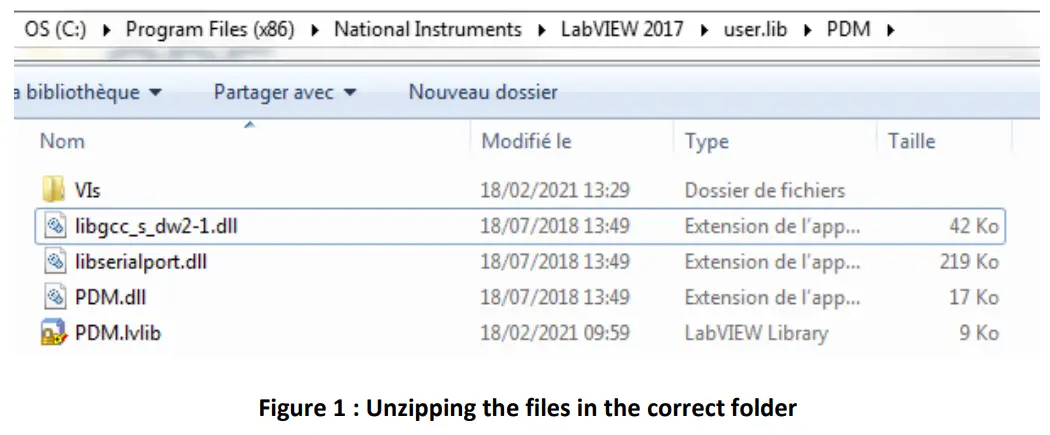Screen dimensions: 1050x435
Task: Expand breadcrumb arrow after LabVIEW 2017
Action: click(x=703, y=29)
